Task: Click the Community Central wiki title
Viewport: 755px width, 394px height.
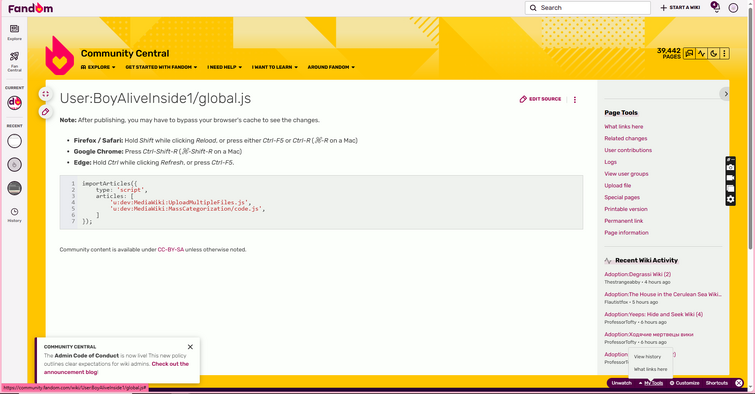Action: point(125,53)
